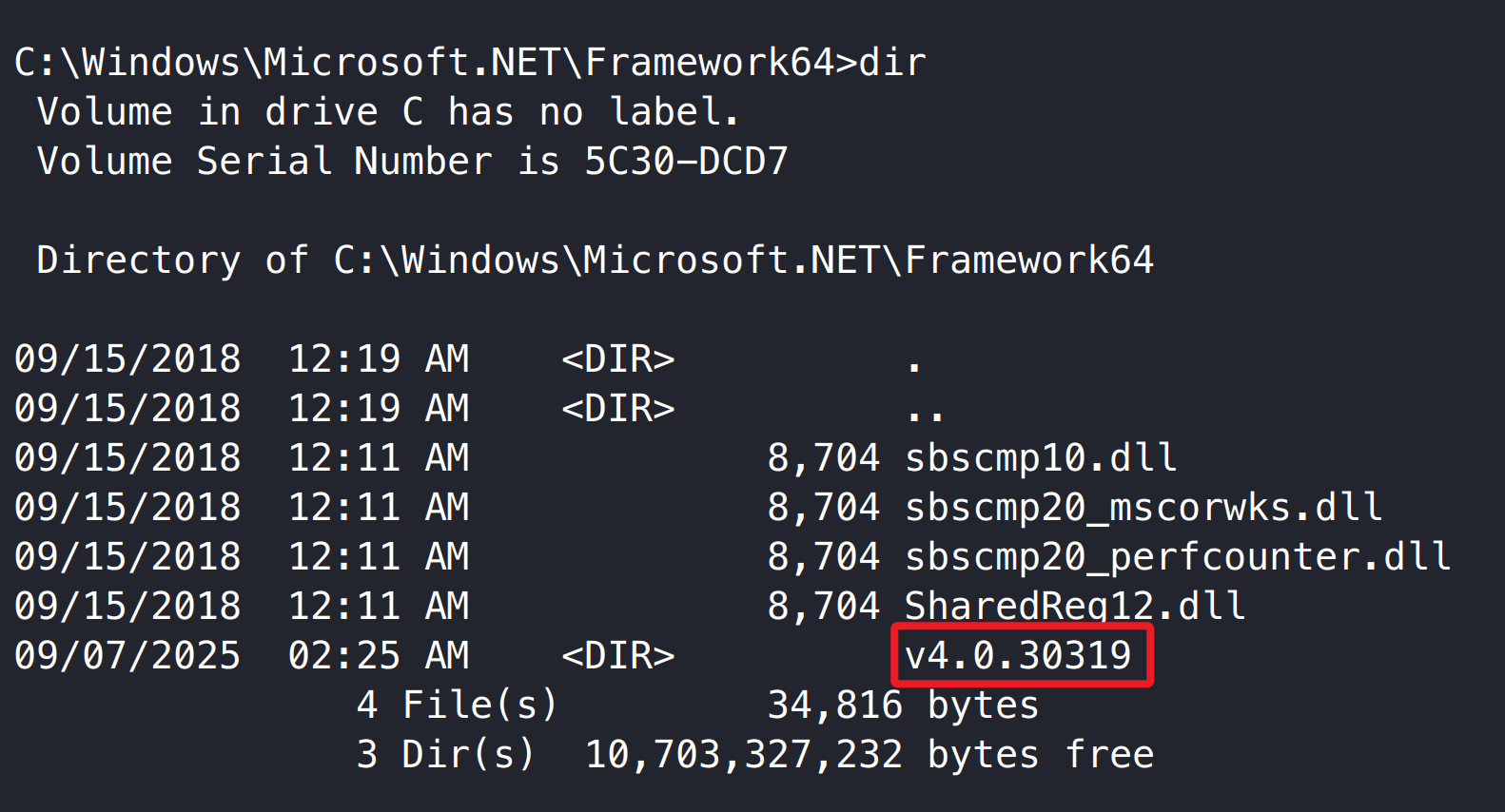Click the sbscmp20_mscorwks.dll file name
The width and height of the screenshot is (1505, 812).
click(x=1143, y=508)
